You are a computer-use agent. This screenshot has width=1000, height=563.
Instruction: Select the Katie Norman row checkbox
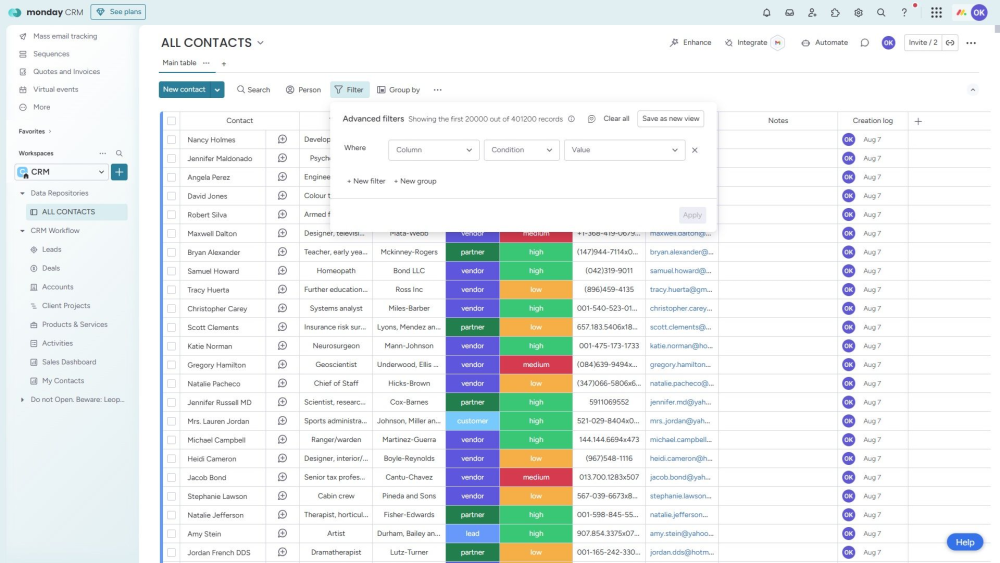(x=172, y=346)
